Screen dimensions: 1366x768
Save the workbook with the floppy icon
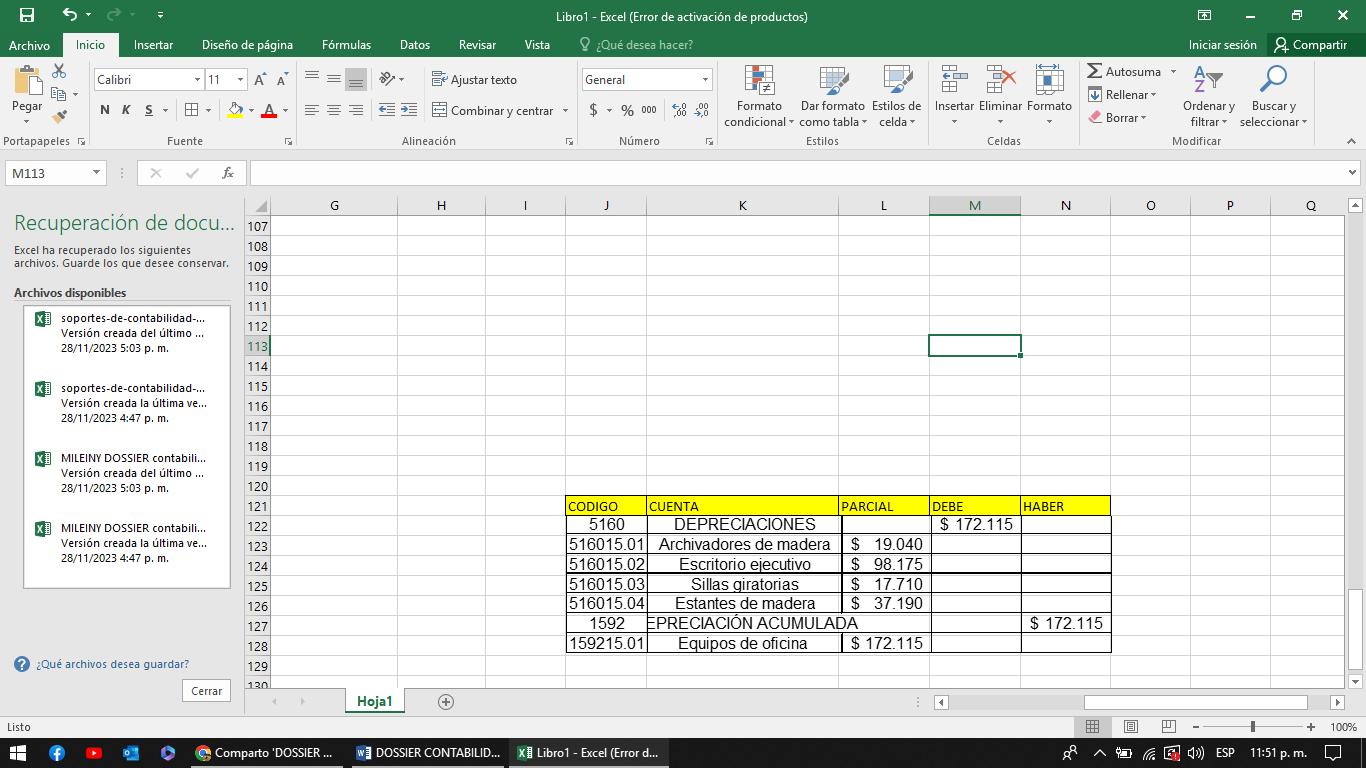27,15
